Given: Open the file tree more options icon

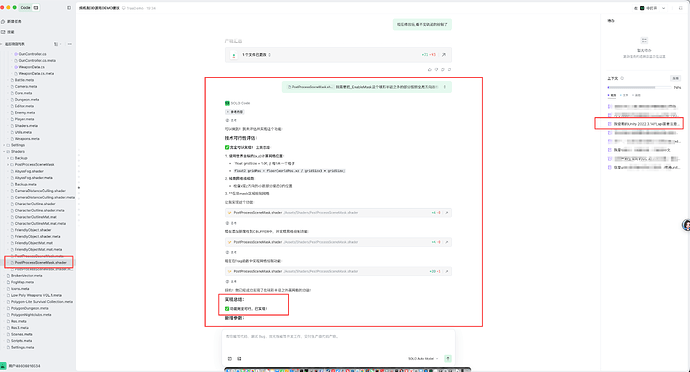Looking at the screenshot, I should [70, 44].
